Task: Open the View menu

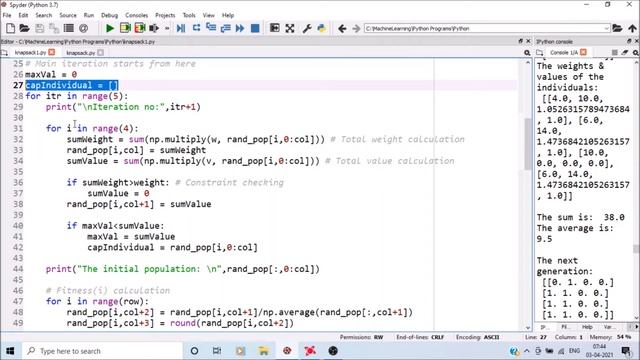Action: click(x=209, y=15)
